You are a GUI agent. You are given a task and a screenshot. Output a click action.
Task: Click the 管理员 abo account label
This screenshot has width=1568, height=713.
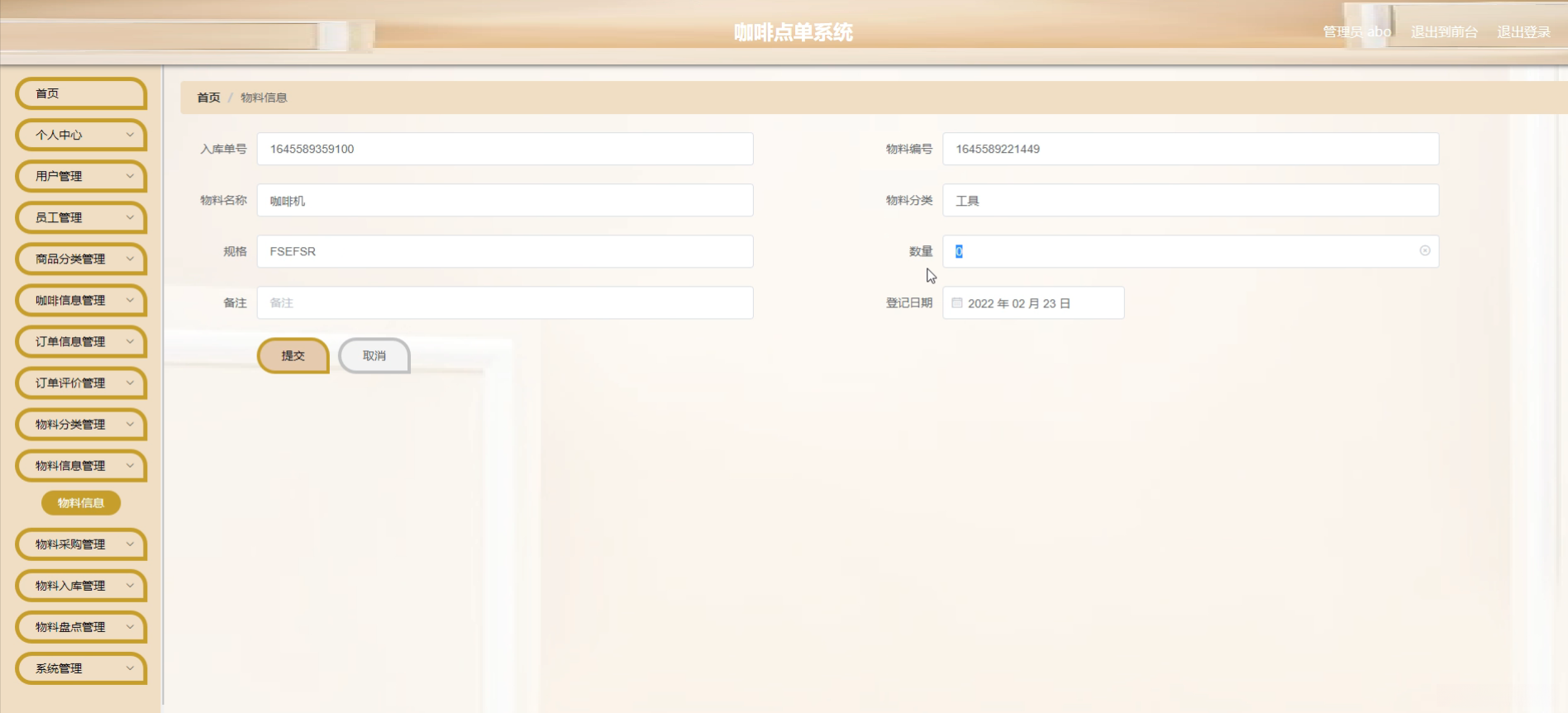pos(1357,32)
